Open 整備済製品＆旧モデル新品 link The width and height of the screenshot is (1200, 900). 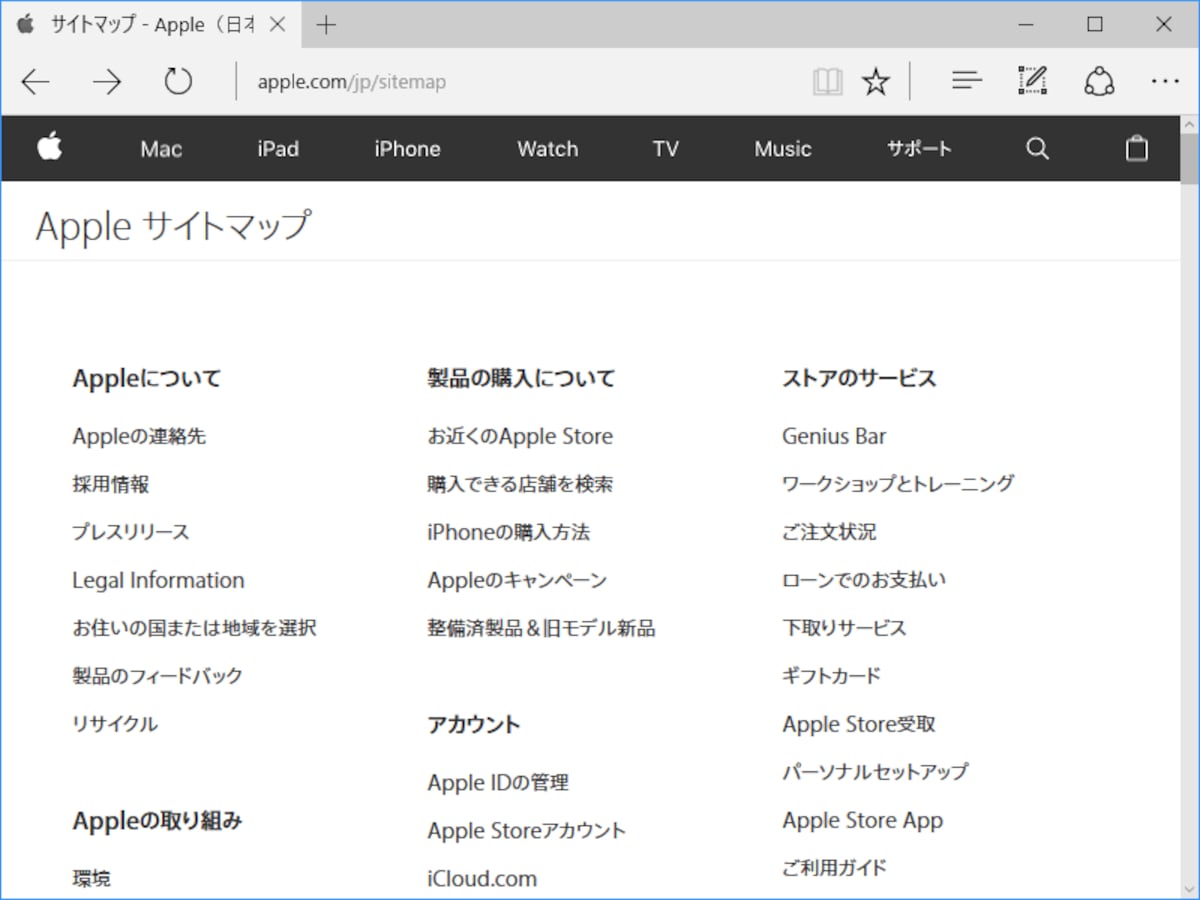541,628
